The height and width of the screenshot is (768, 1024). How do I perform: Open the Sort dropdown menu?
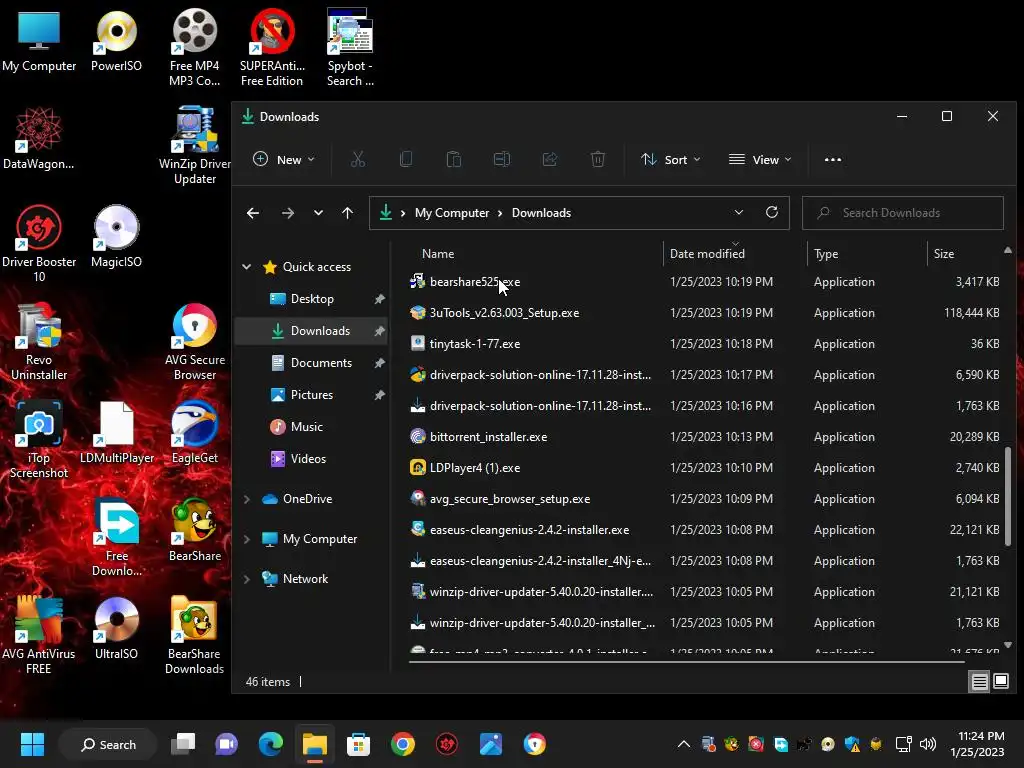[x=671, y=159]
